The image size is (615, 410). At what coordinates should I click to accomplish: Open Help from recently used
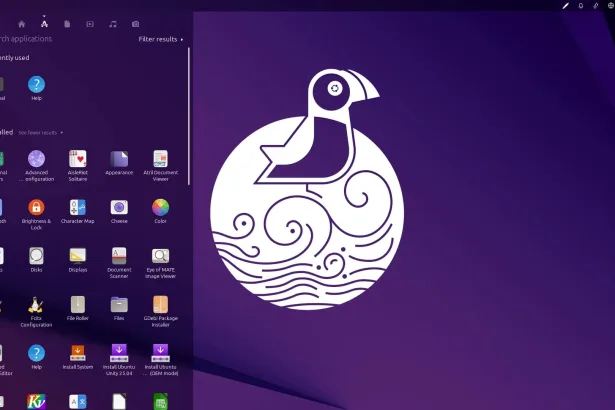coord(37,86)
